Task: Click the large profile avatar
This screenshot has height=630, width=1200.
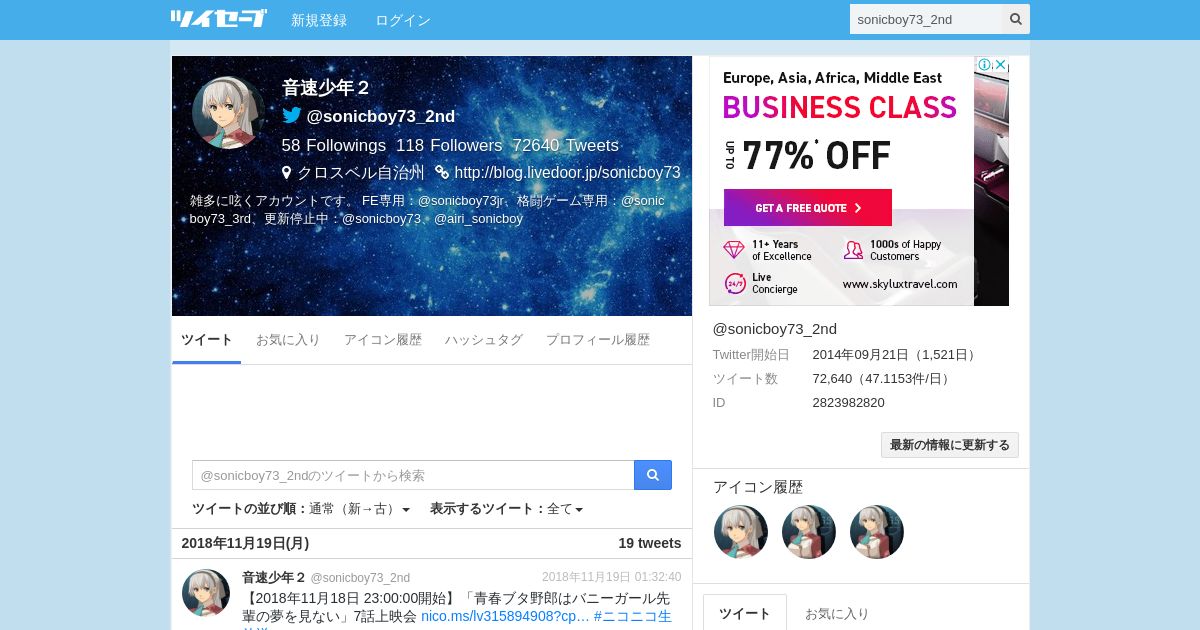Action: [228, 112]
